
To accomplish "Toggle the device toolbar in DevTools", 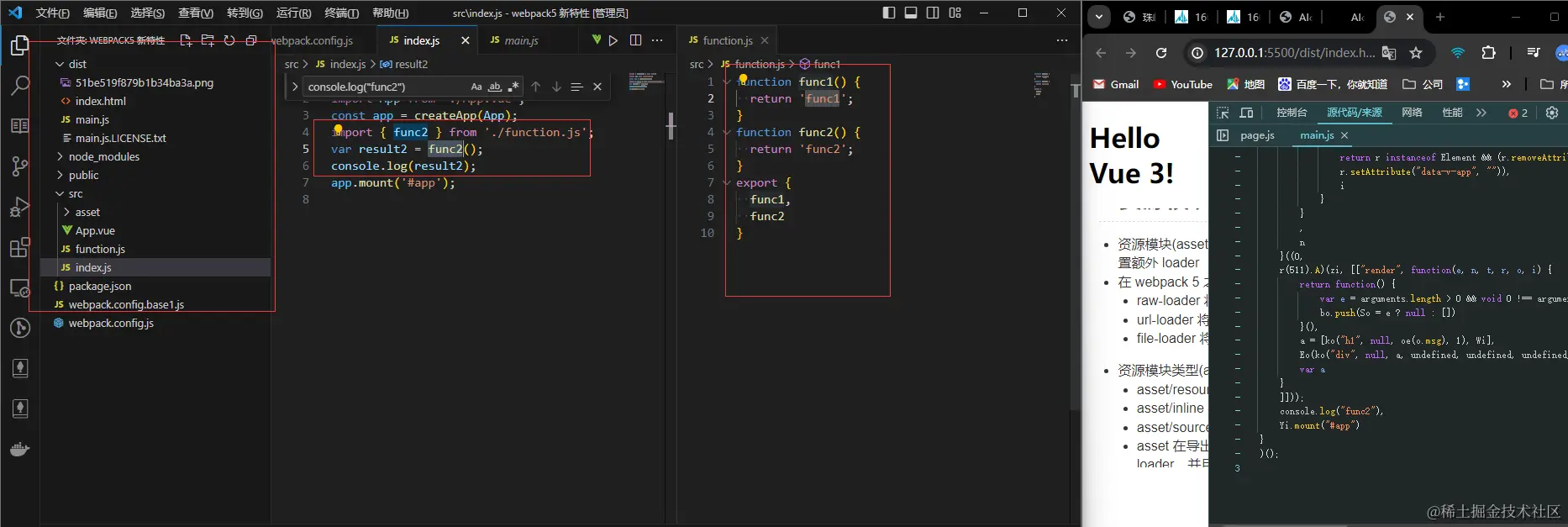I will 1247,113.
